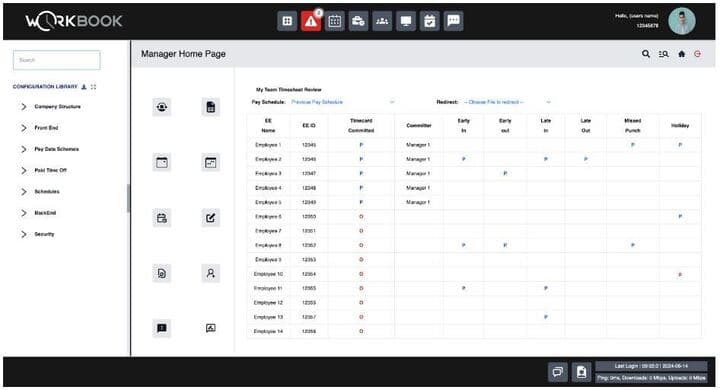This screenshot has width=720, height=390.
Task: Click the user profile avatar photo
Action: [x=681, y=21]
